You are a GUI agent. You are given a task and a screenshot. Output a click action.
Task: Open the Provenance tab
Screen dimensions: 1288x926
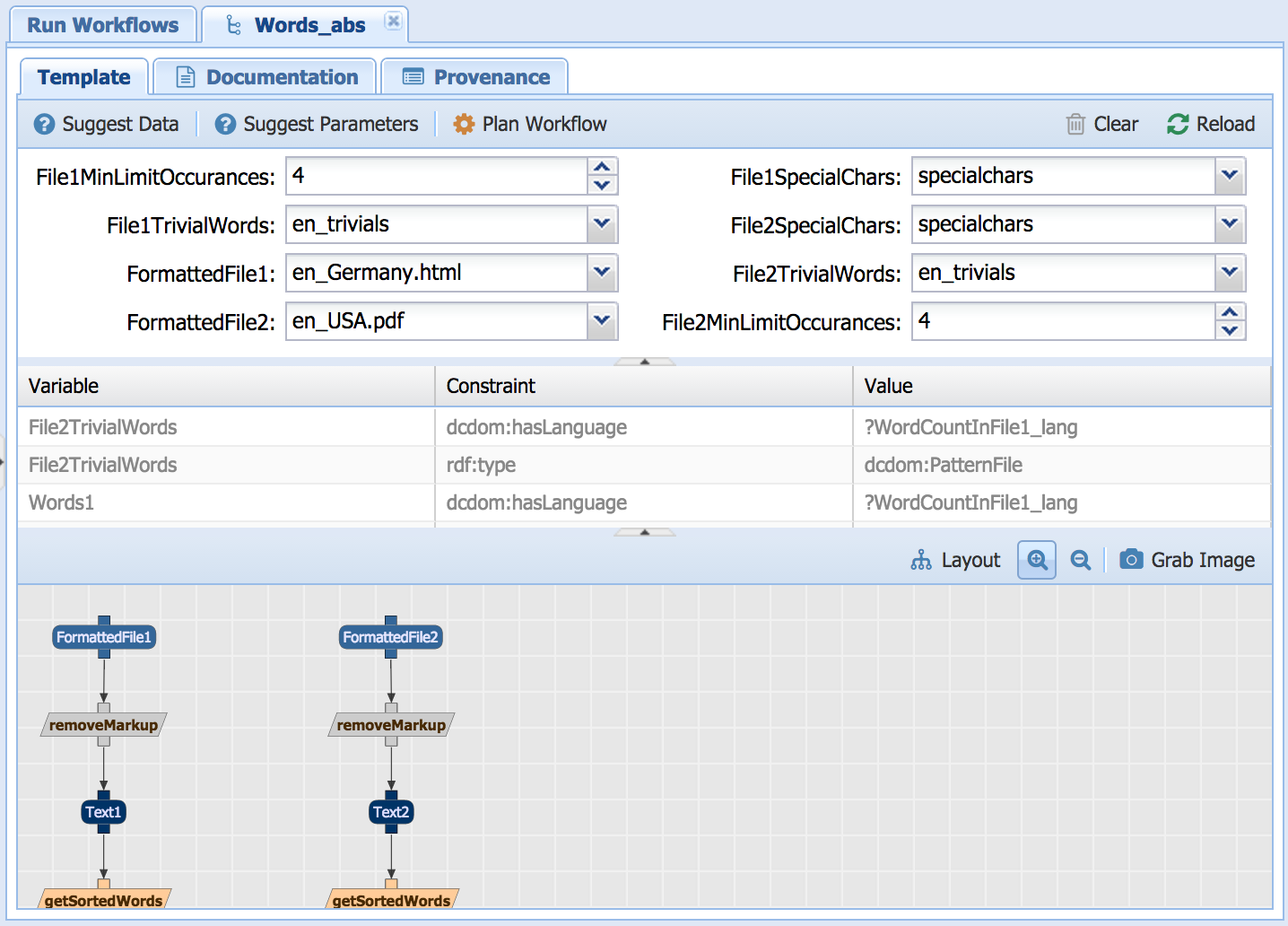pyautogui.click(x=475, y=77)
